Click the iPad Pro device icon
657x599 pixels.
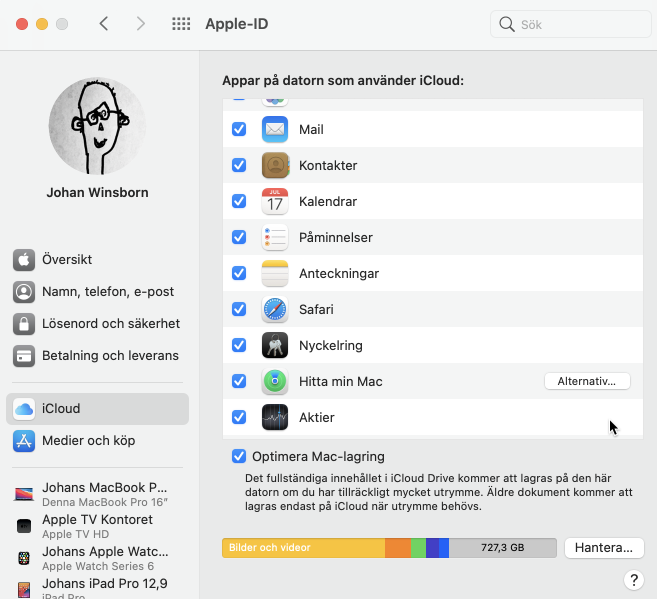(x=24, y=590)
